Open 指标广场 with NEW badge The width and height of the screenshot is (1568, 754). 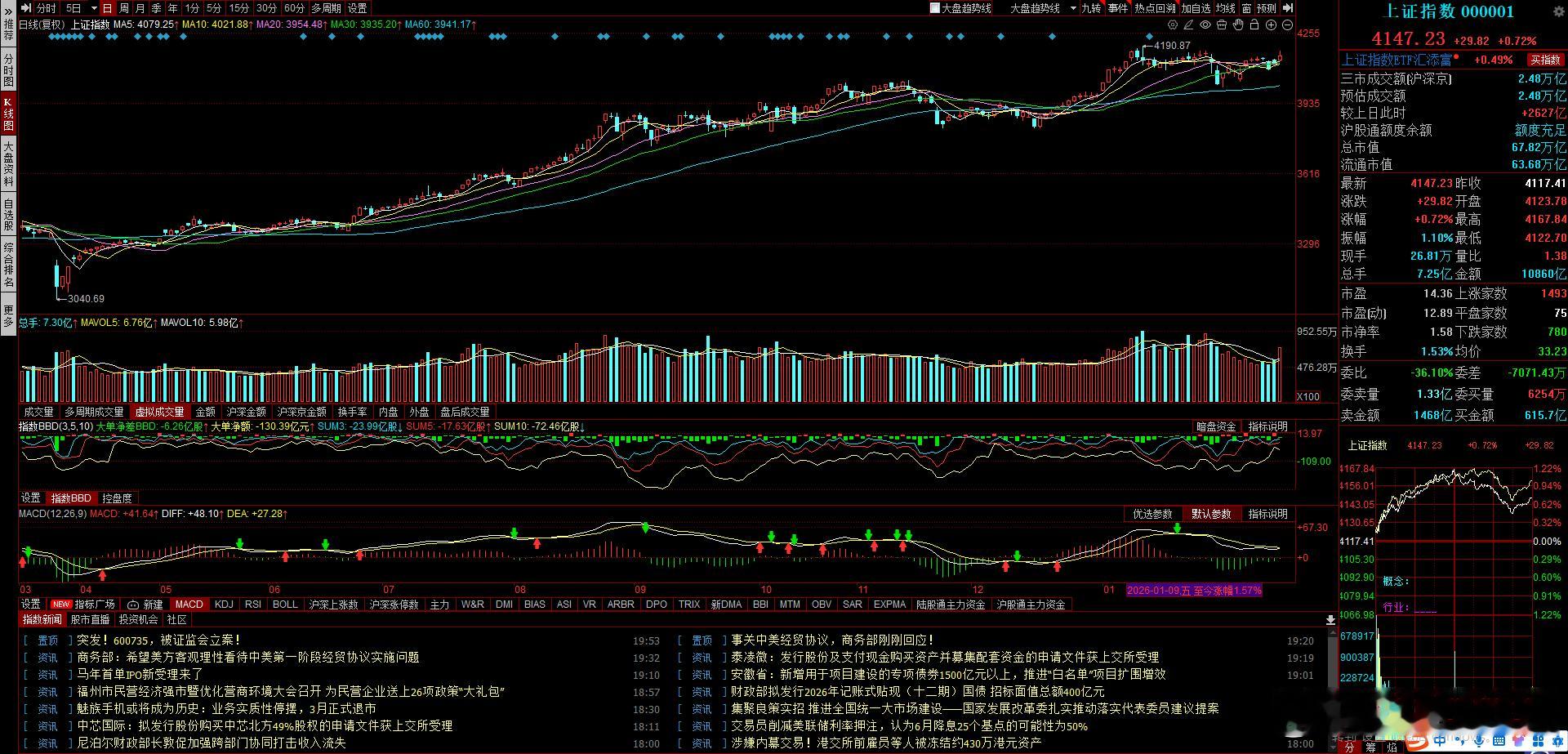(83, 605)
